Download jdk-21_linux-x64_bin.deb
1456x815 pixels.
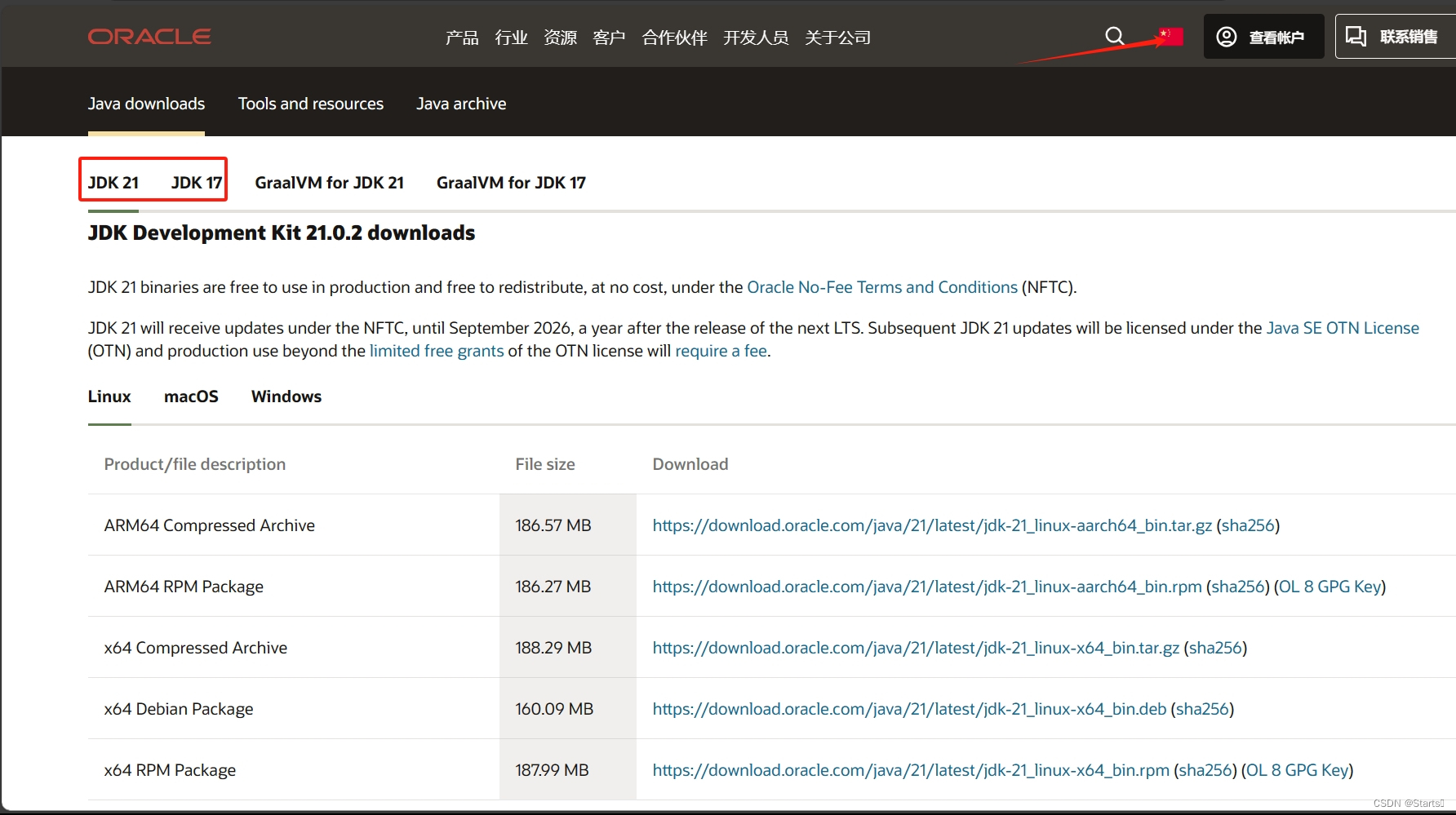tap(909, 709)
